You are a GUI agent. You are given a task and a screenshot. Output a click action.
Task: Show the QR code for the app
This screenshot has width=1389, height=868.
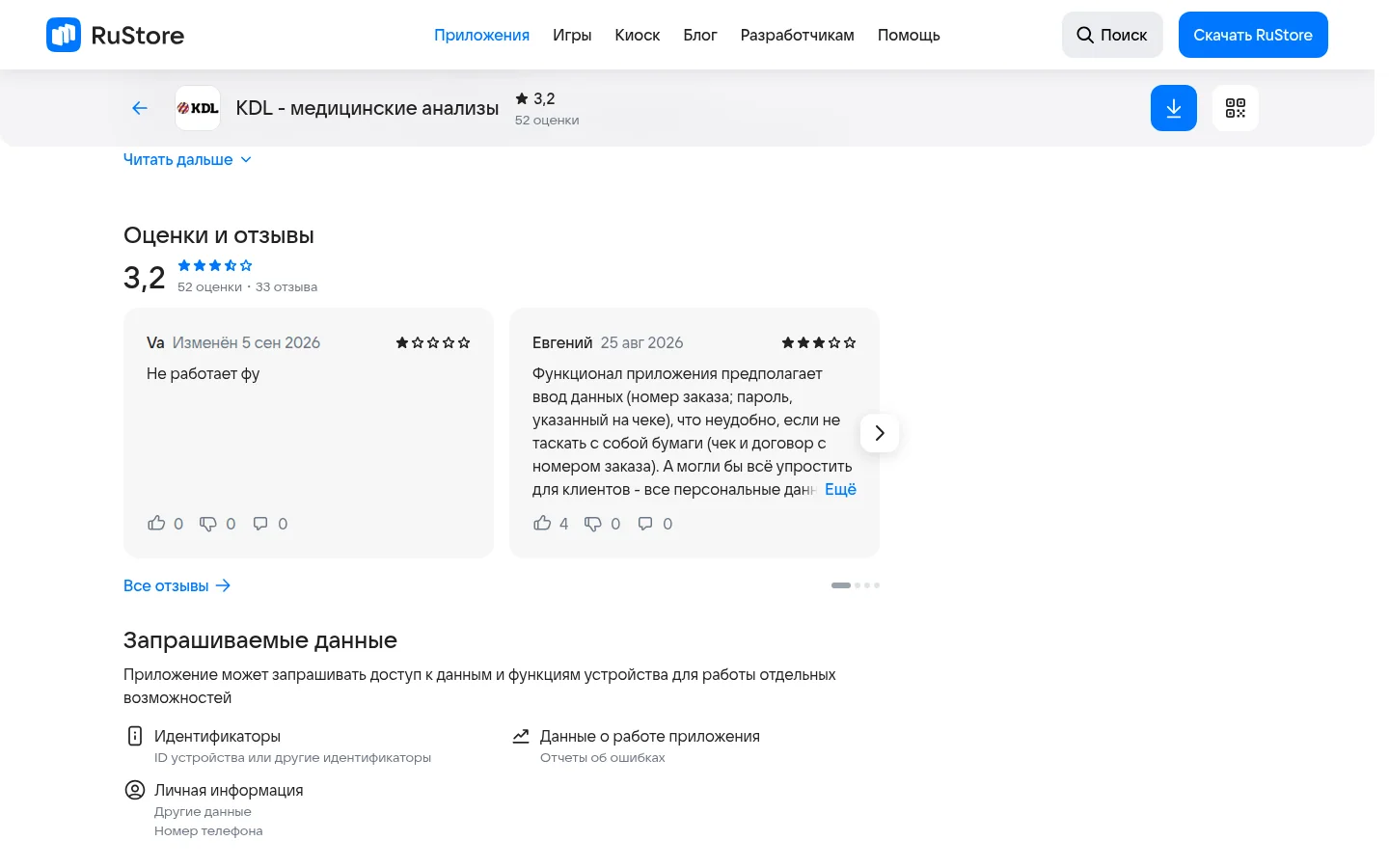[1236, 108]
